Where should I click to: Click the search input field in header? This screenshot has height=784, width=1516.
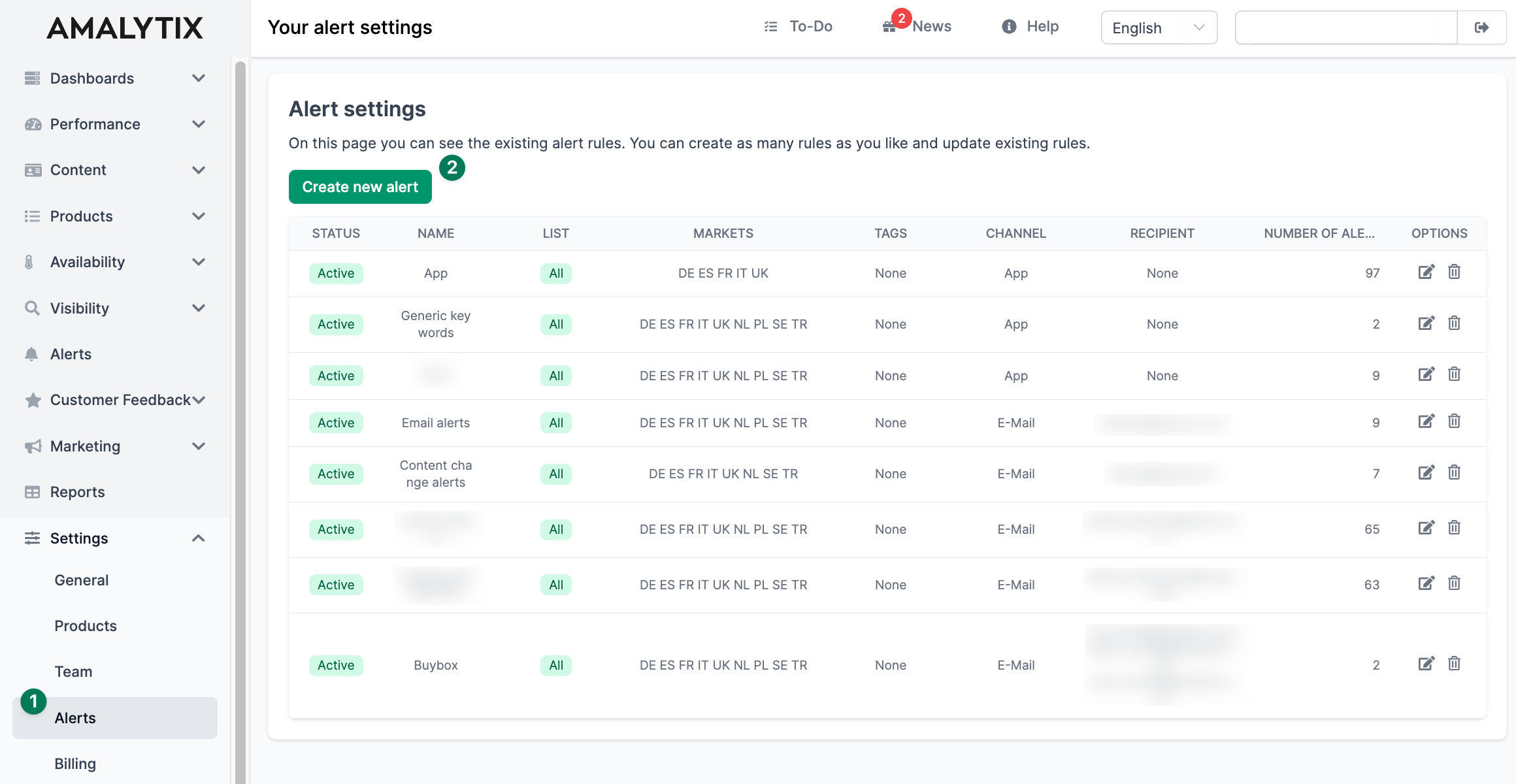1345,27
